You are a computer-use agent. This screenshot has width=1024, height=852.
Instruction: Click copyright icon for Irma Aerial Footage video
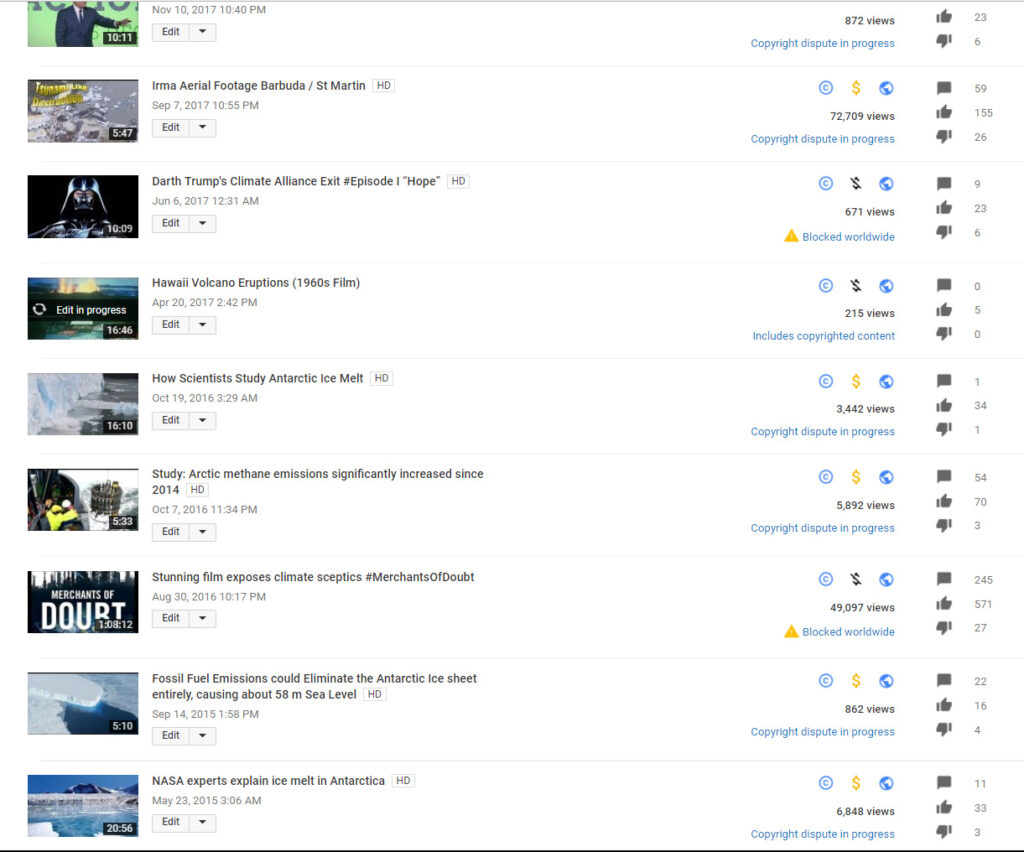pyautogui.click(x=826, y=88)
